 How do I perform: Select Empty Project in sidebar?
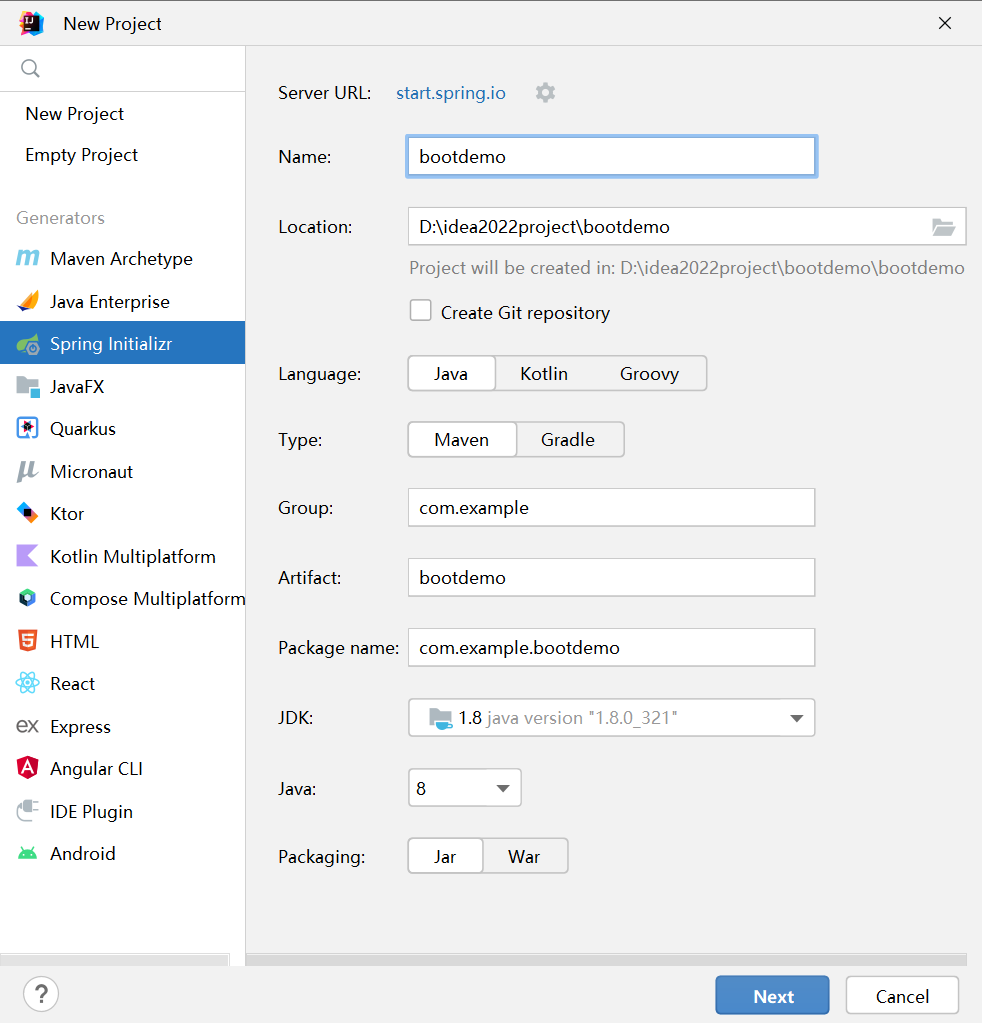pos(82,155)
